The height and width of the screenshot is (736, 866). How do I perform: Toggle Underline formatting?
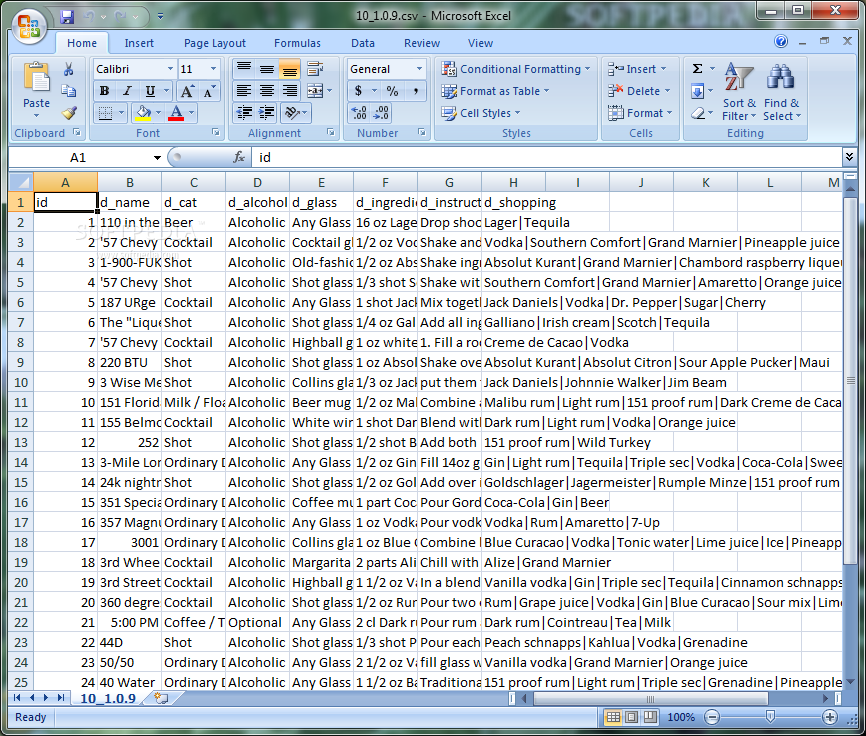[150, 91]
